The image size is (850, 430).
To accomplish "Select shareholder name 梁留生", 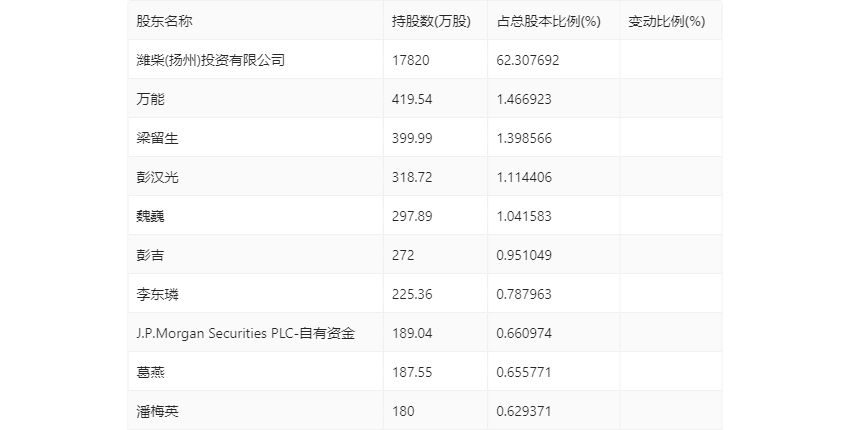I will 157,138.
